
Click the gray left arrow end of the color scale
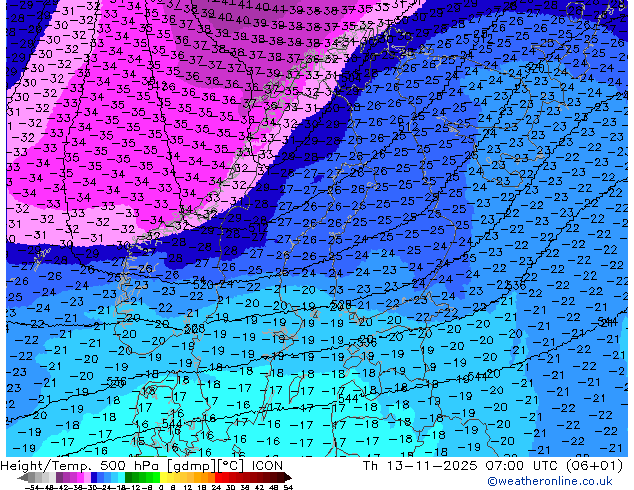[22, 477]
